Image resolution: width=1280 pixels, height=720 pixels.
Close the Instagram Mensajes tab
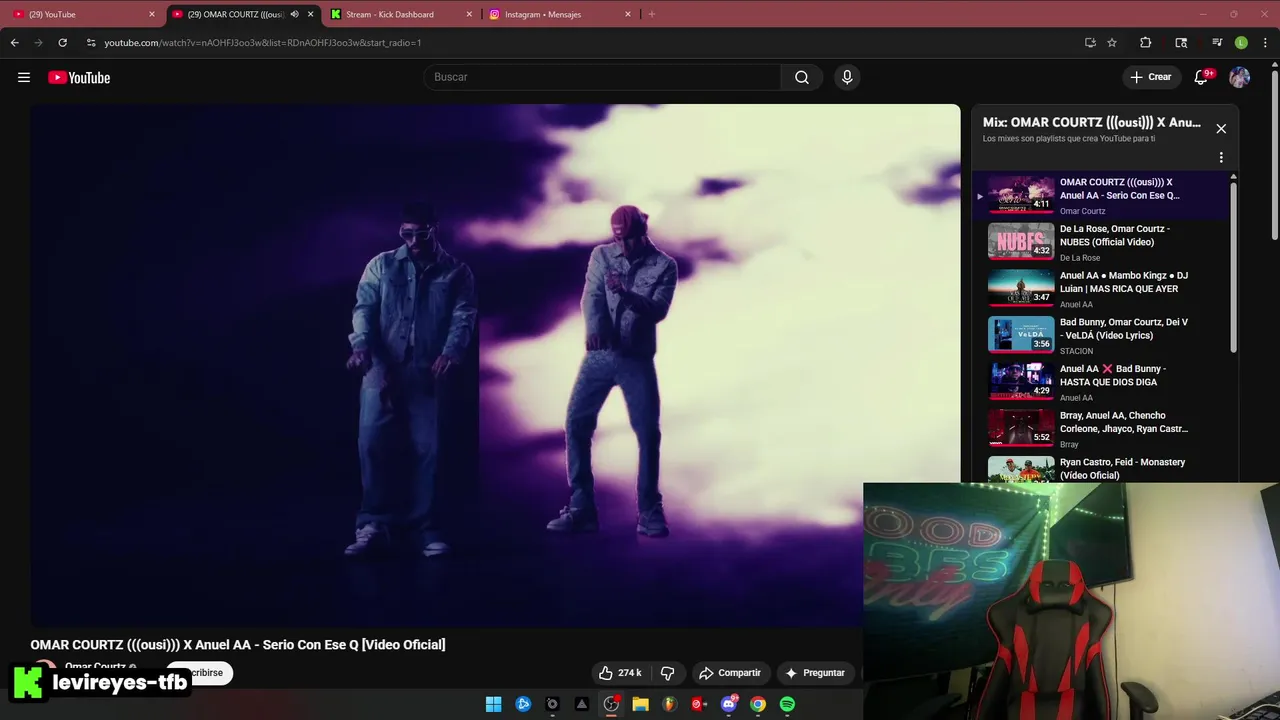click(x=628, y=14)
